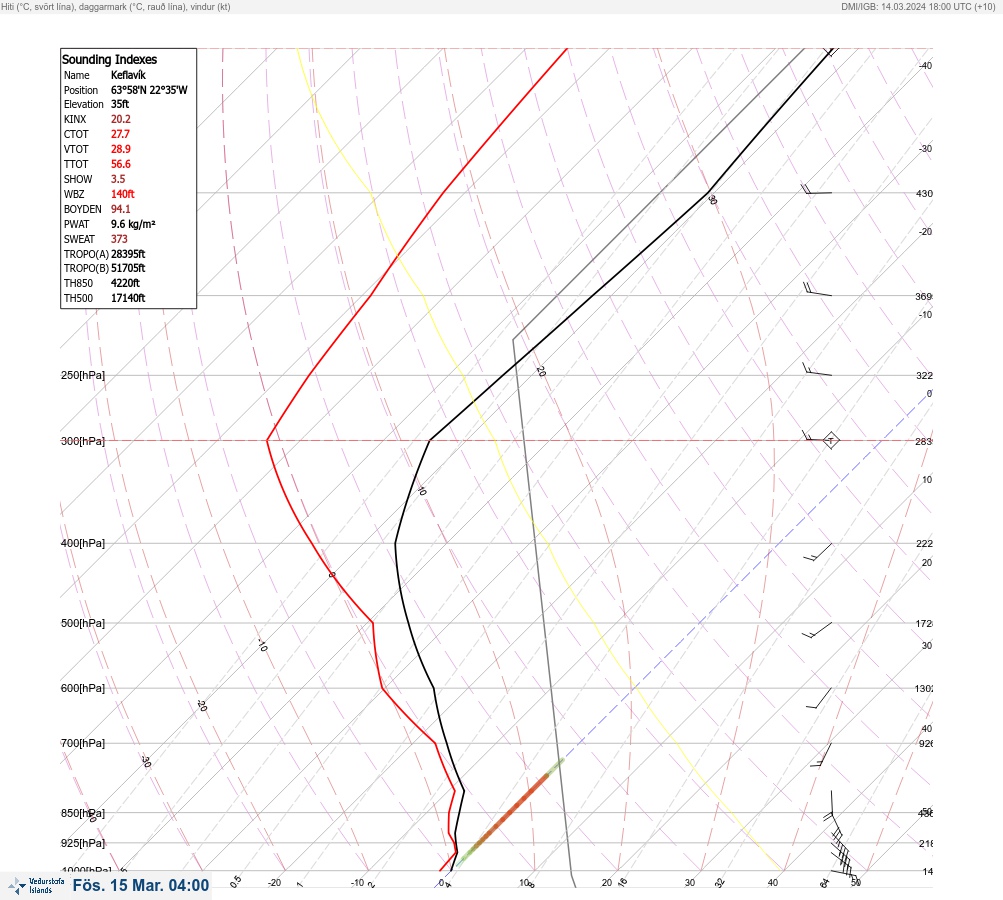Click the 'Sounding Indexes' title

[x=109, y=59]
